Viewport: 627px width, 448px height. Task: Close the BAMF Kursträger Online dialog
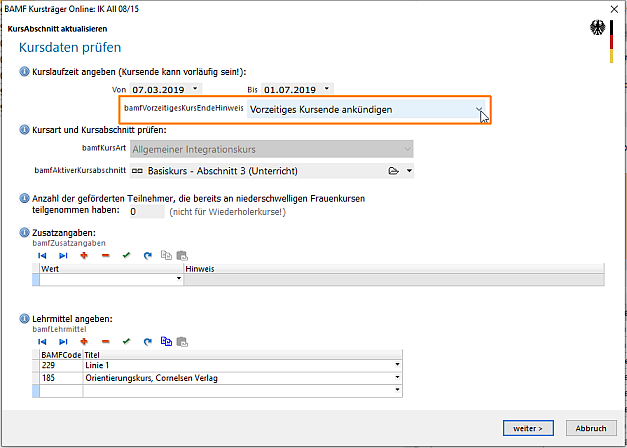click(614, 9)
